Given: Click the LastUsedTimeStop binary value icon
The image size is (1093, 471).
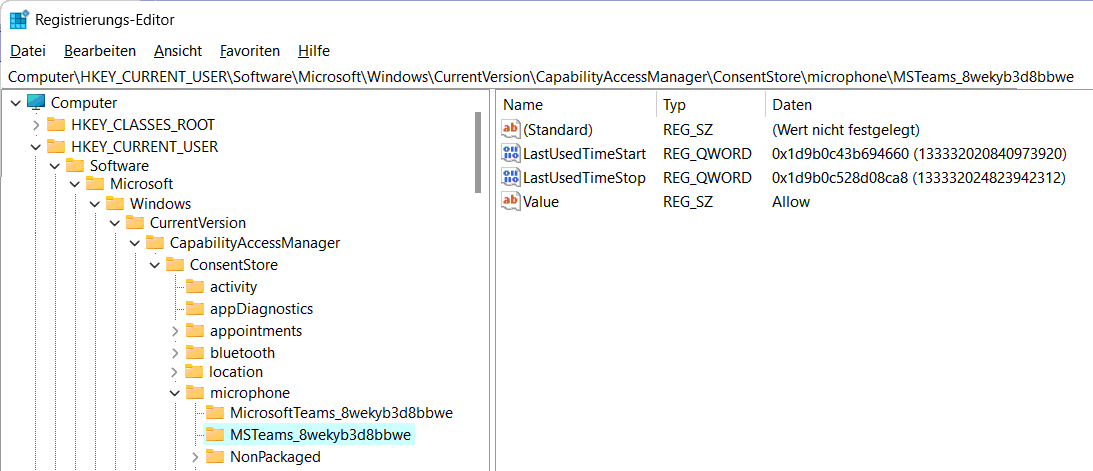Looking at the screenshot, I should tap(511, 178).
